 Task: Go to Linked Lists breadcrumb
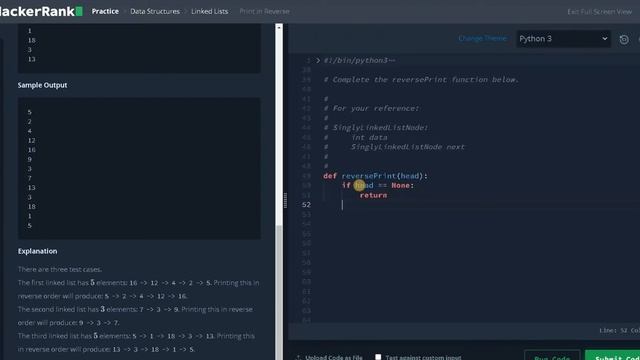pyautogui.click(x=209, y=11)
